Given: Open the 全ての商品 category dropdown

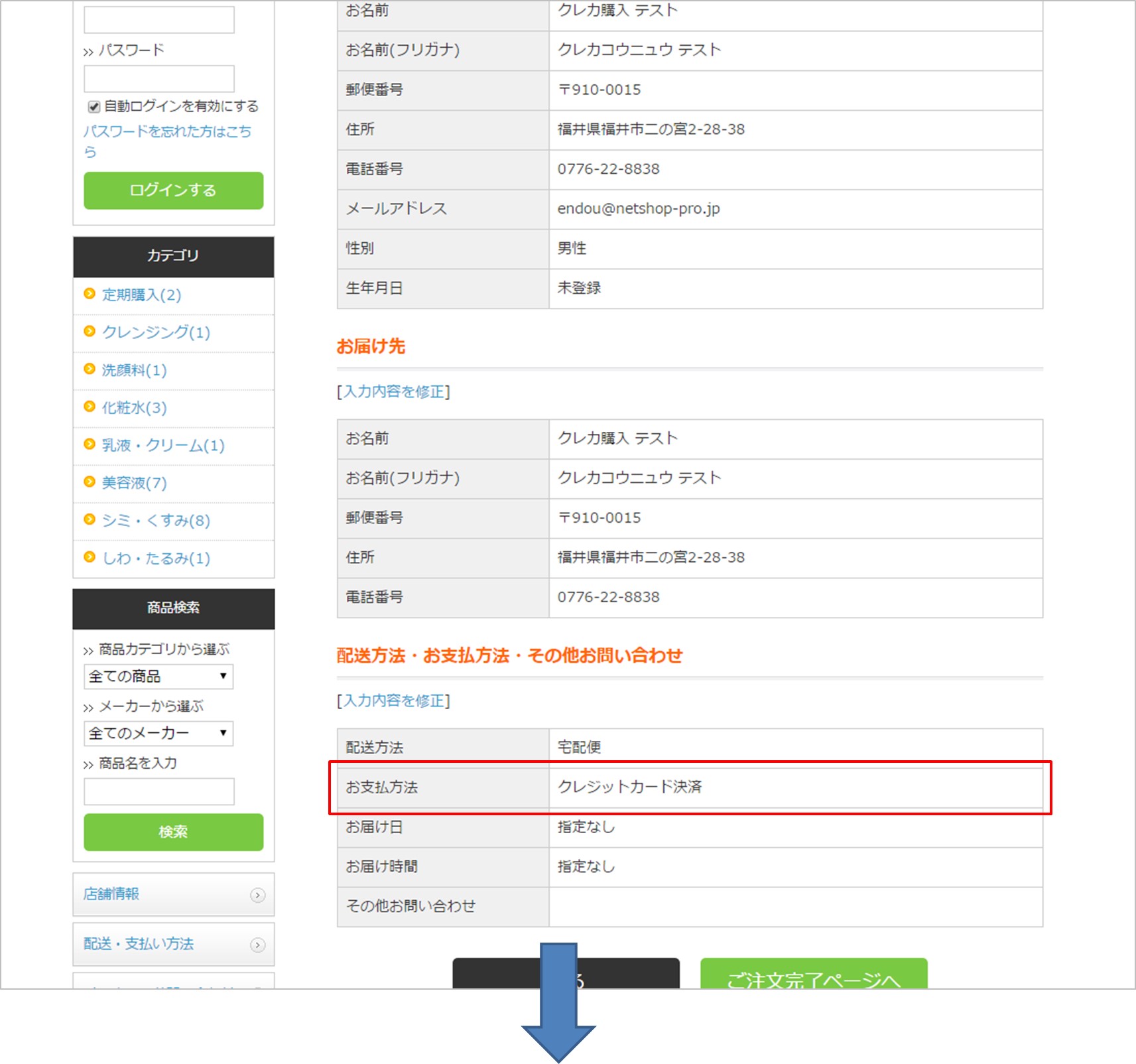Looking at the screenshot, I should tap(158, 676).
